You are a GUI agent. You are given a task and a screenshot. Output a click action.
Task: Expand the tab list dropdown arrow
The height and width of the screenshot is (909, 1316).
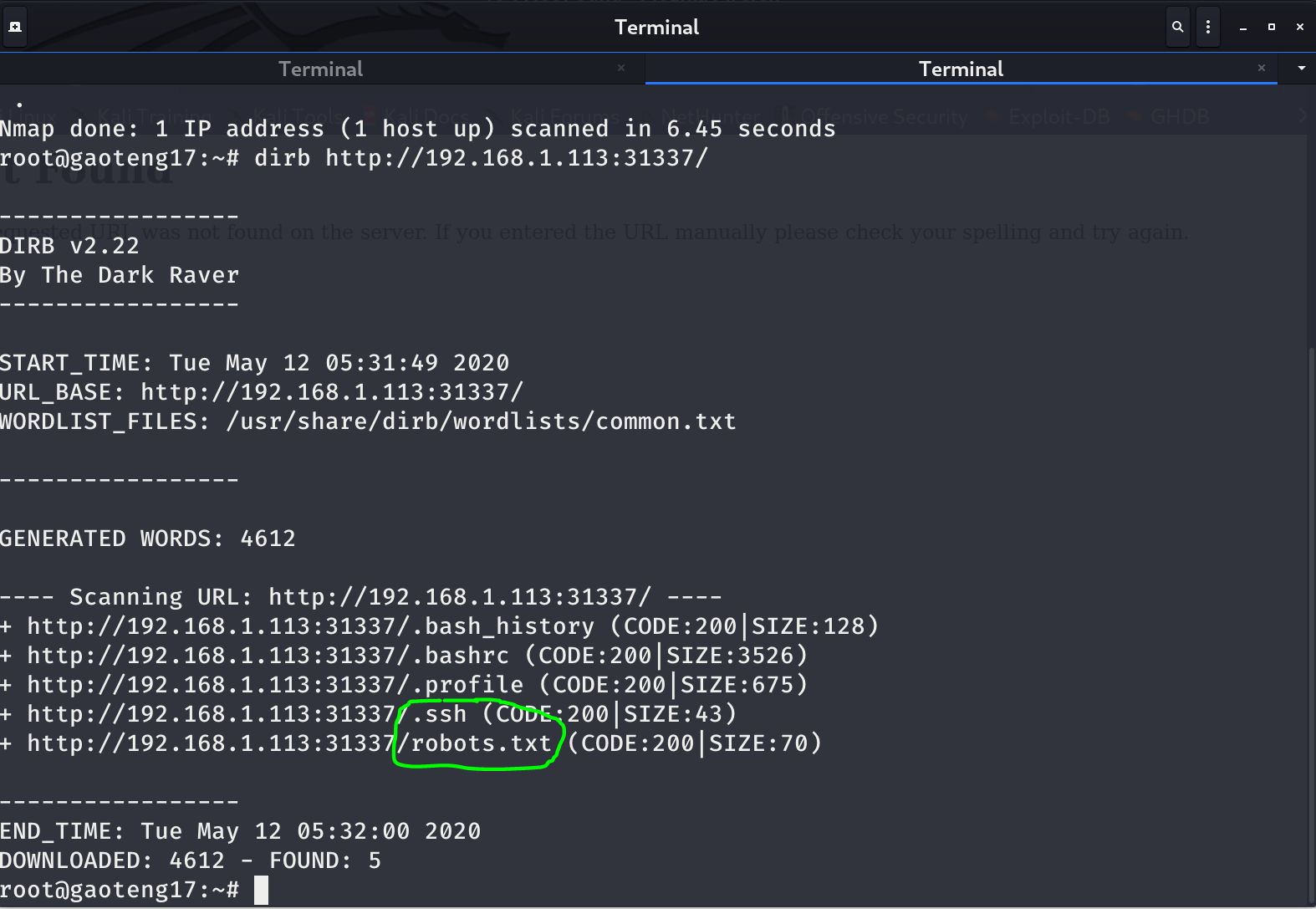1301,69
